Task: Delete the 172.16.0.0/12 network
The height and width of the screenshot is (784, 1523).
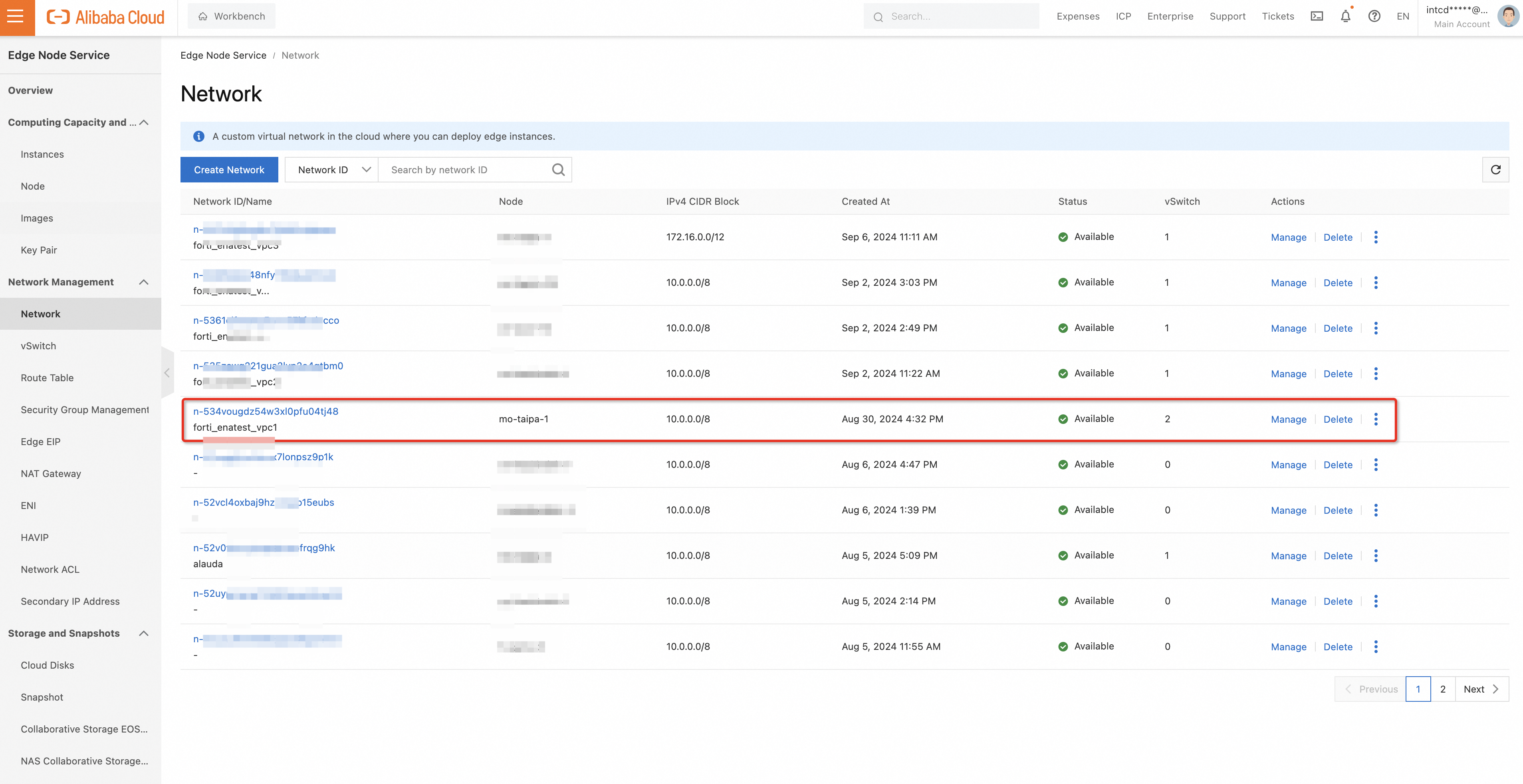Action: [1337, 237]
